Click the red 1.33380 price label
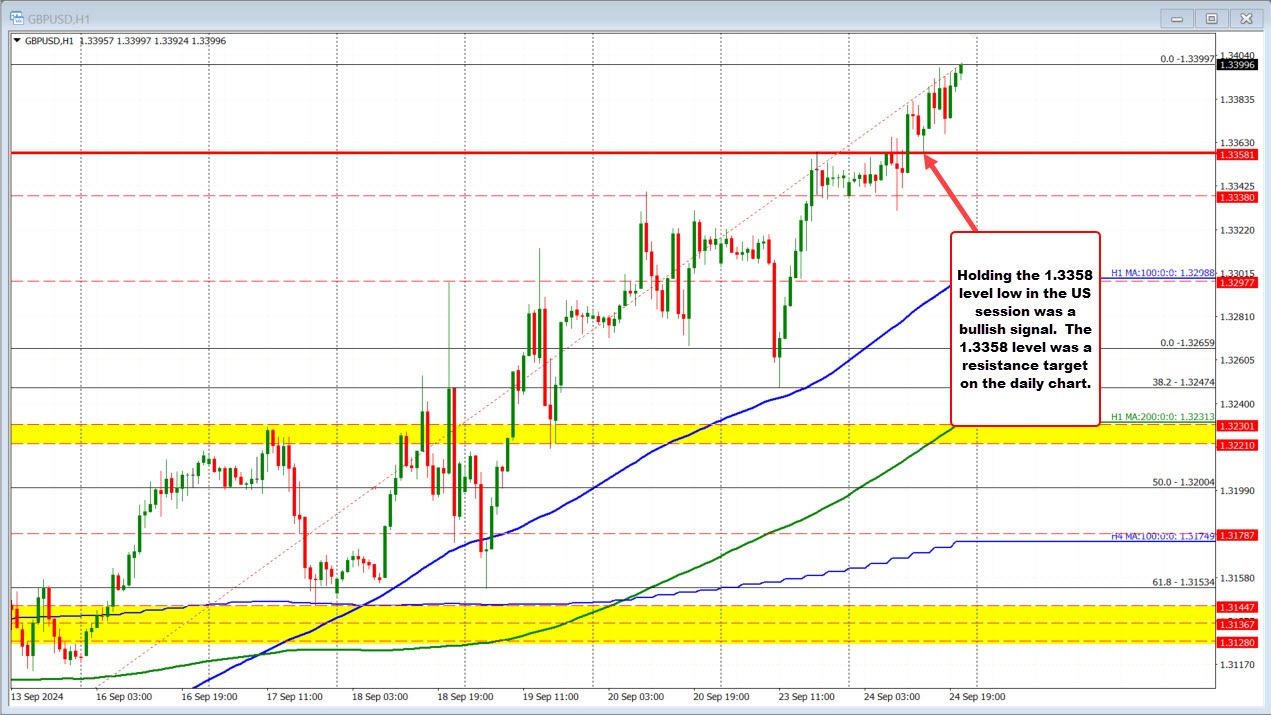This screenshot has height=715, width=1271. pos(1236,198)
